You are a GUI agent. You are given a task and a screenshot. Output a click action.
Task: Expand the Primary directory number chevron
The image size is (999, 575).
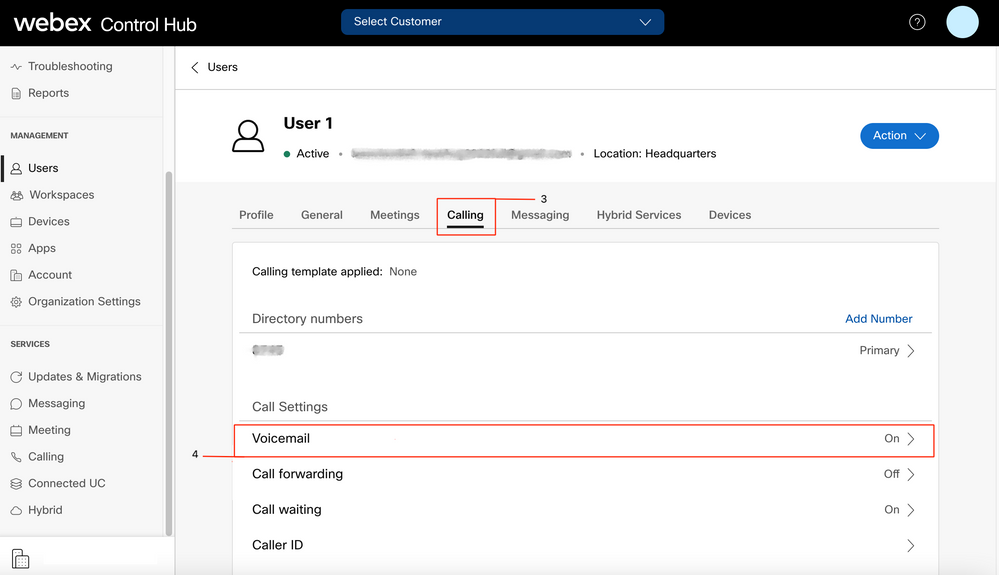910,351
